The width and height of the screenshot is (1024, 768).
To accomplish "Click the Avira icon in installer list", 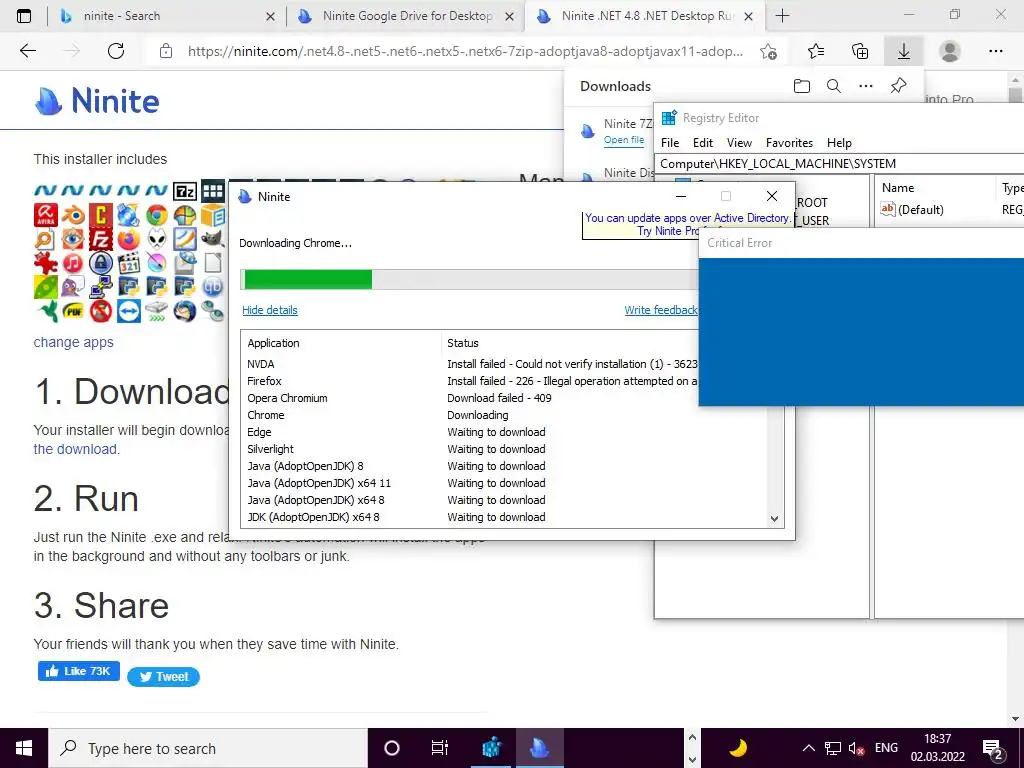I will [x=46, y=215].
